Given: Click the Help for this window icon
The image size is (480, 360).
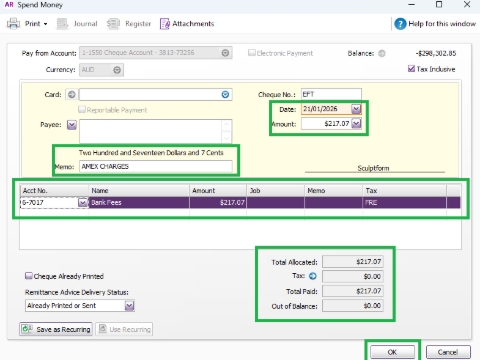Looking at the screenshot, I should click(400, 24).
